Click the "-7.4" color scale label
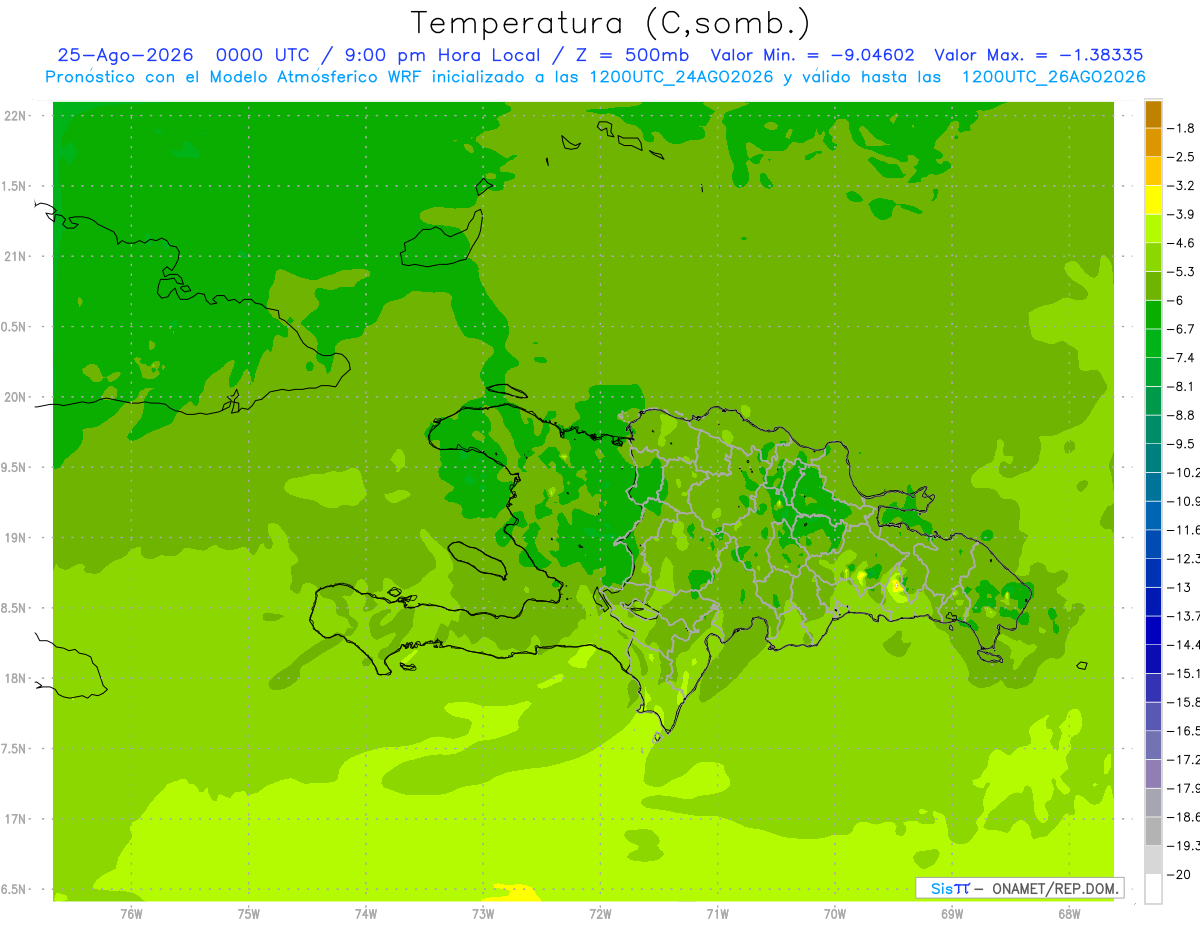Screen dimensions: 1200x927 coord(1181,357)
